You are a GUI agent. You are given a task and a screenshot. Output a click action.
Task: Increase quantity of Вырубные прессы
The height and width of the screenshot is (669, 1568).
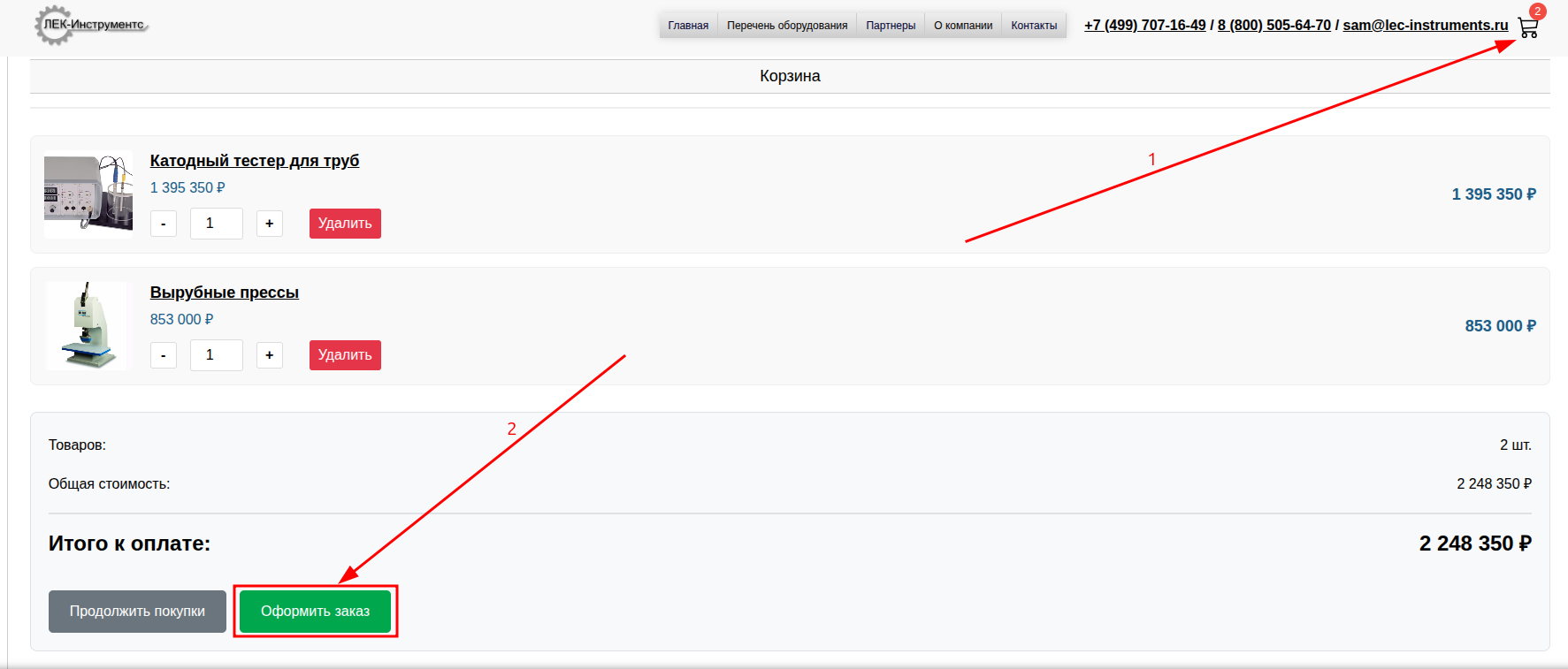pyautogui.click(x=270, y=355)
